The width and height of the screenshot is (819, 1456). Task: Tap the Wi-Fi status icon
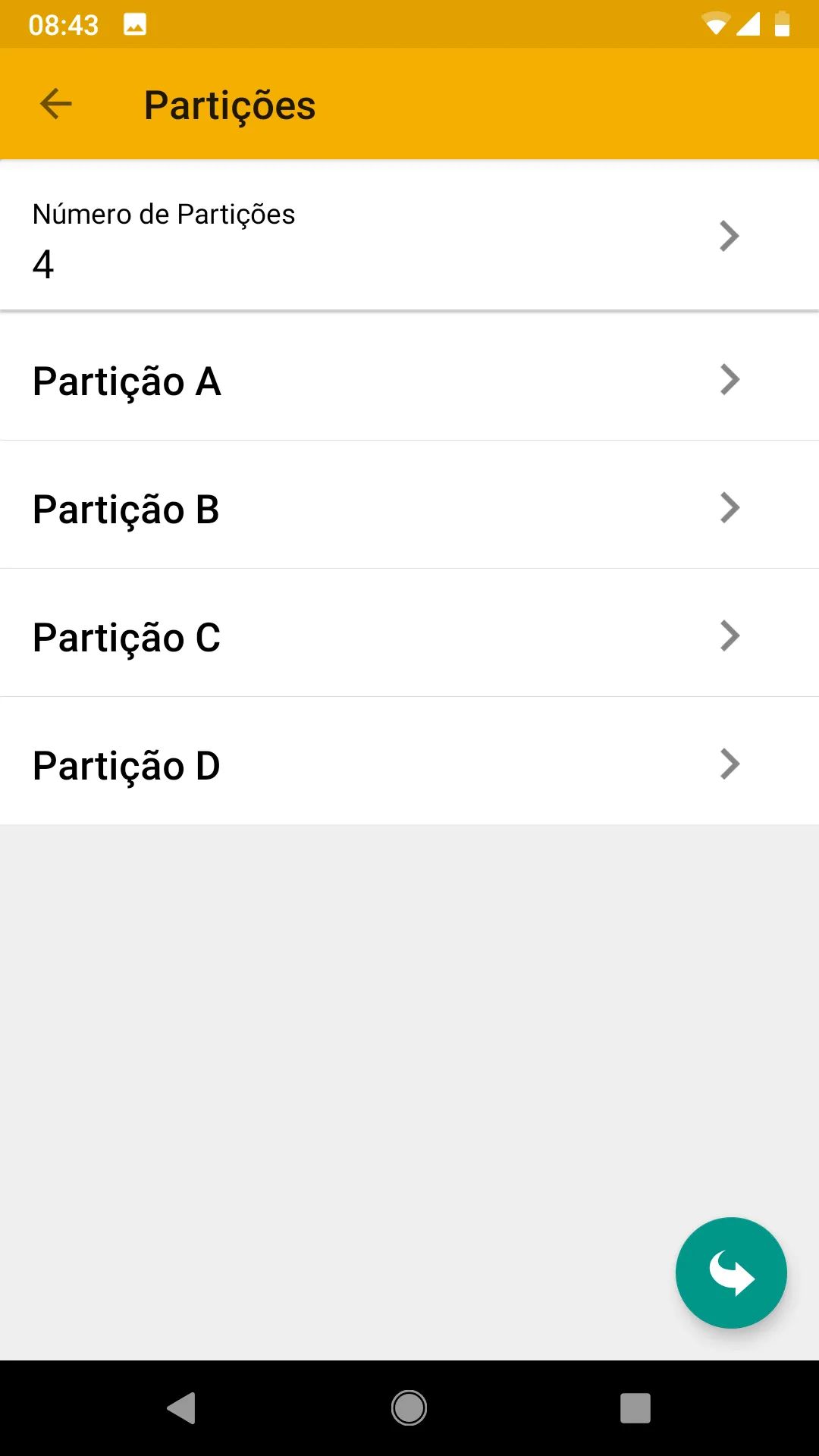(714, 24)
